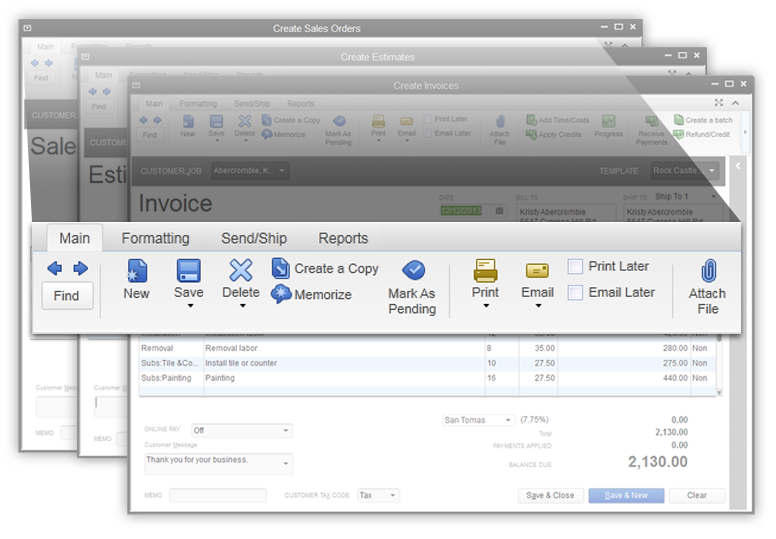776x539 pixels.
Task: Click the Customer Message field
Action: [218, 464]
